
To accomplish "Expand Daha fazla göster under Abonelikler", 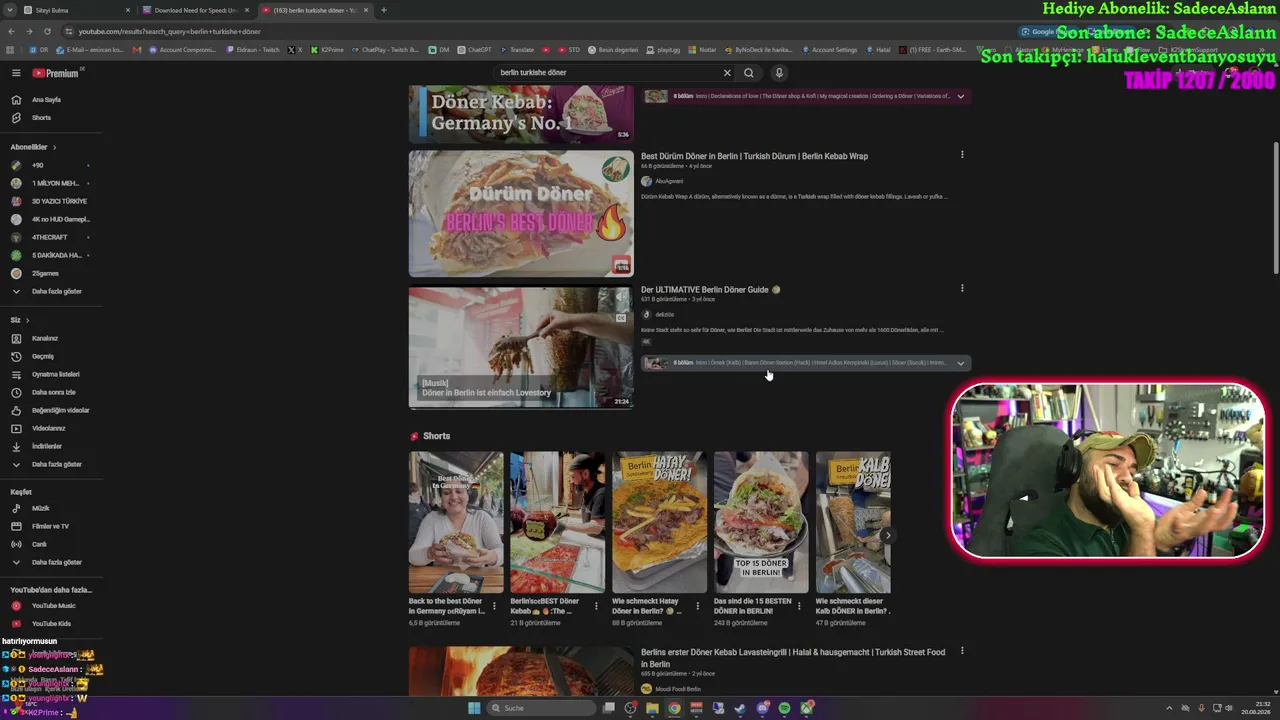I will [46, 291].
